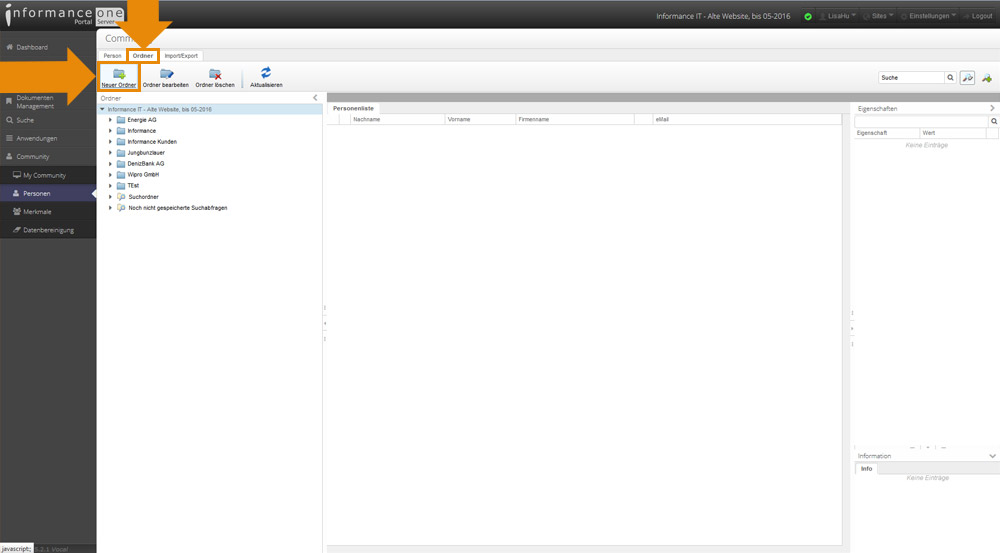The image size is (1000, 553).
Task: Select the Info tab in Information panel
Action: click(867, 469)
